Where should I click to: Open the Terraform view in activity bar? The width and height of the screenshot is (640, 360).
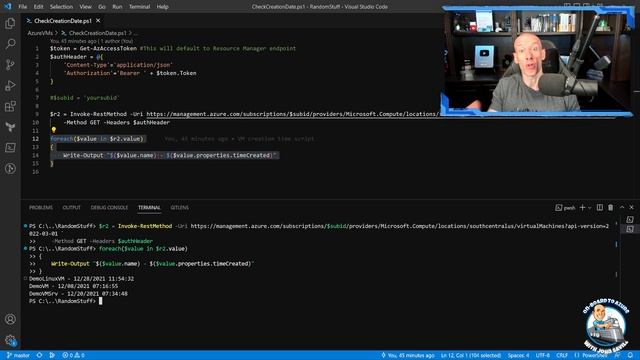10,127
